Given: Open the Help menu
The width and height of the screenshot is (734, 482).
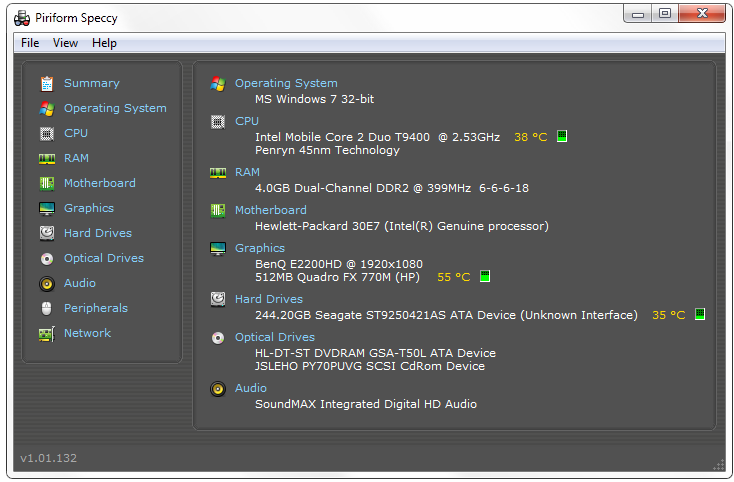Looking at the screenshot, I should tap(104, 43).
